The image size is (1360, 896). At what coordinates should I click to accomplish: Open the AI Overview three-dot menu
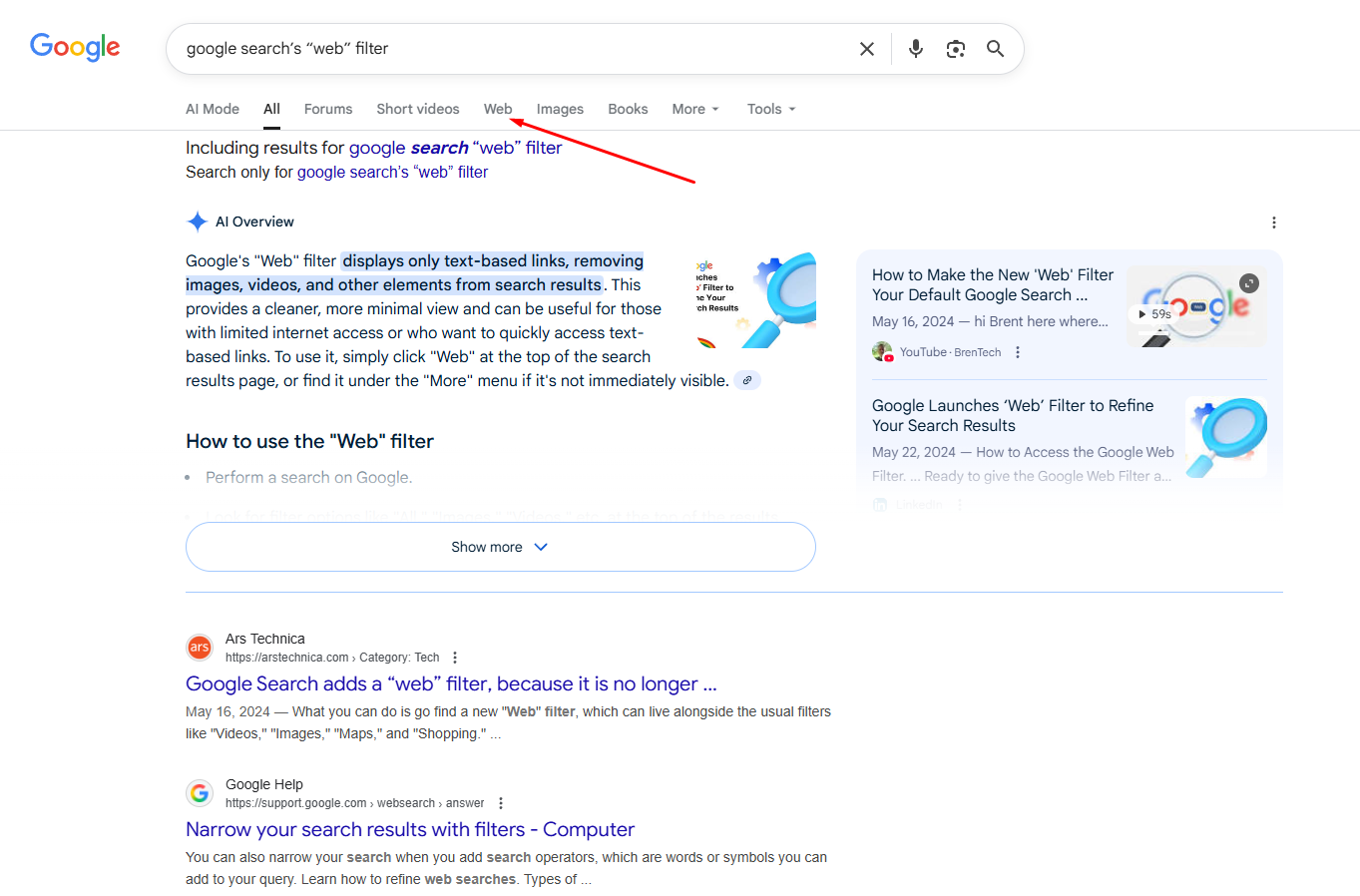pos(1273,223)
